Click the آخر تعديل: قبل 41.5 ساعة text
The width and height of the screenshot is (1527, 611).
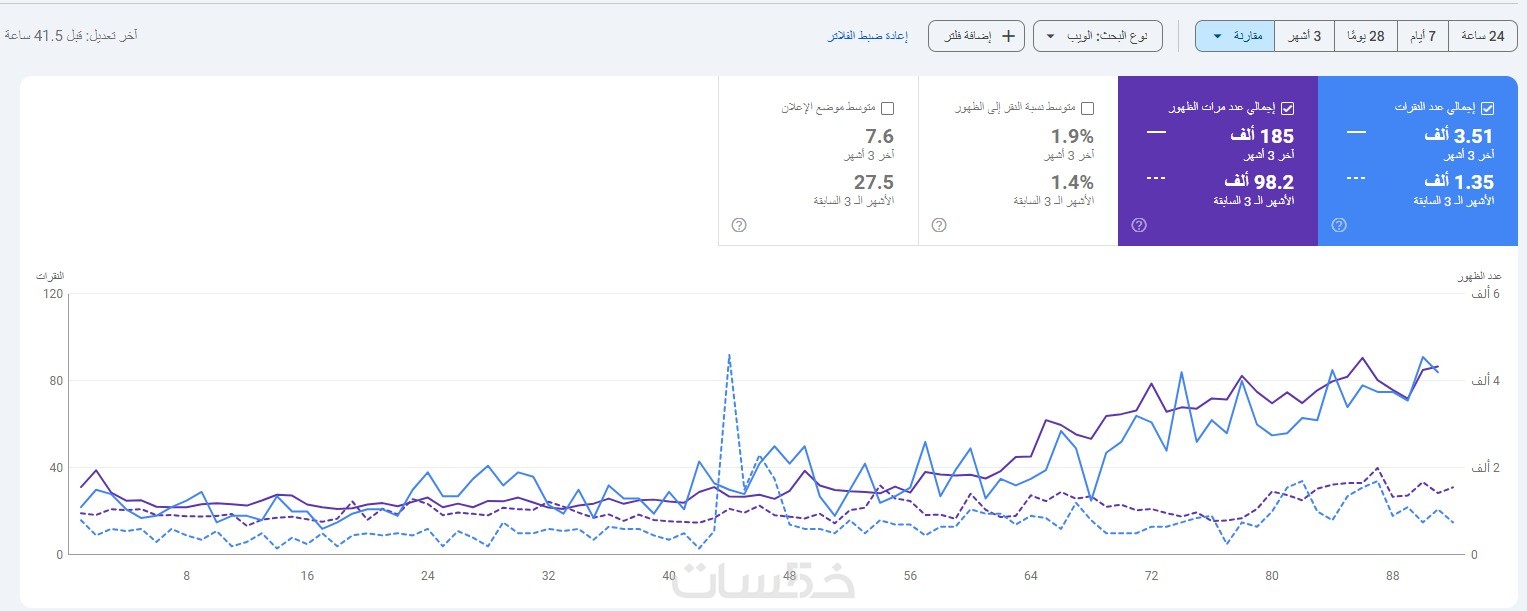pos(71,36)
